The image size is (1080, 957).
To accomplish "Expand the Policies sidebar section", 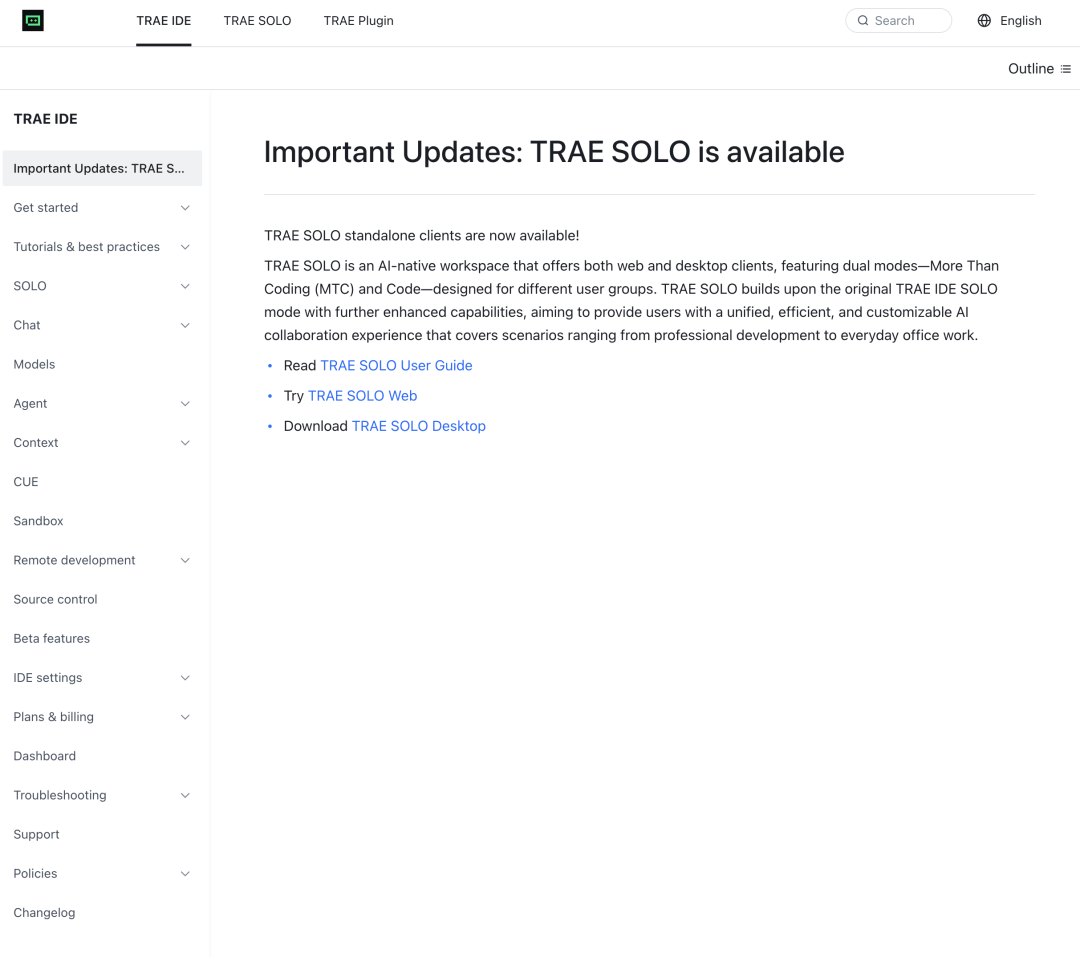I will click(x=185, y=874).
